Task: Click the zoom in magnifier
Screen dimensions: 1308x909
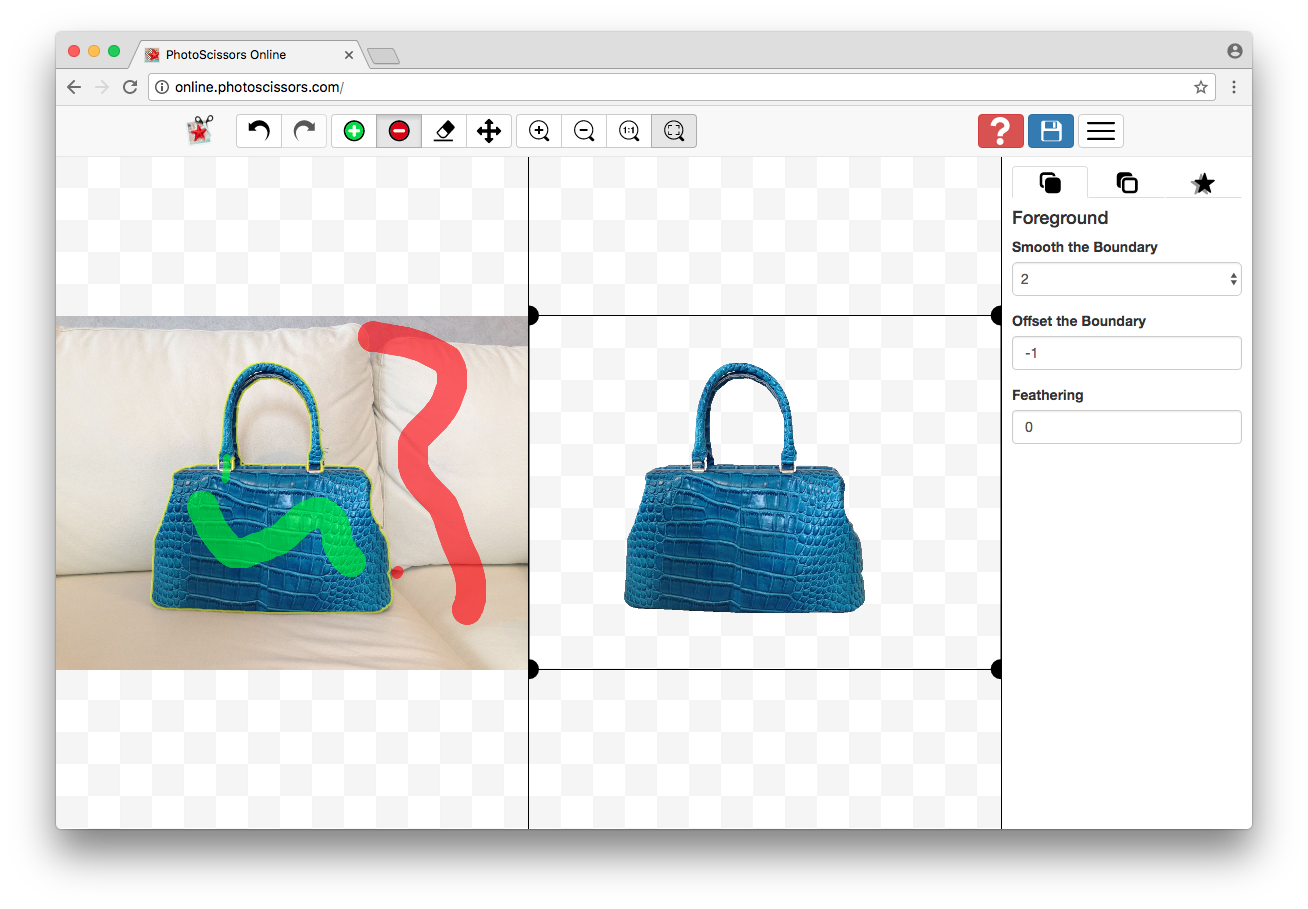Action: (x=539, y=131)
